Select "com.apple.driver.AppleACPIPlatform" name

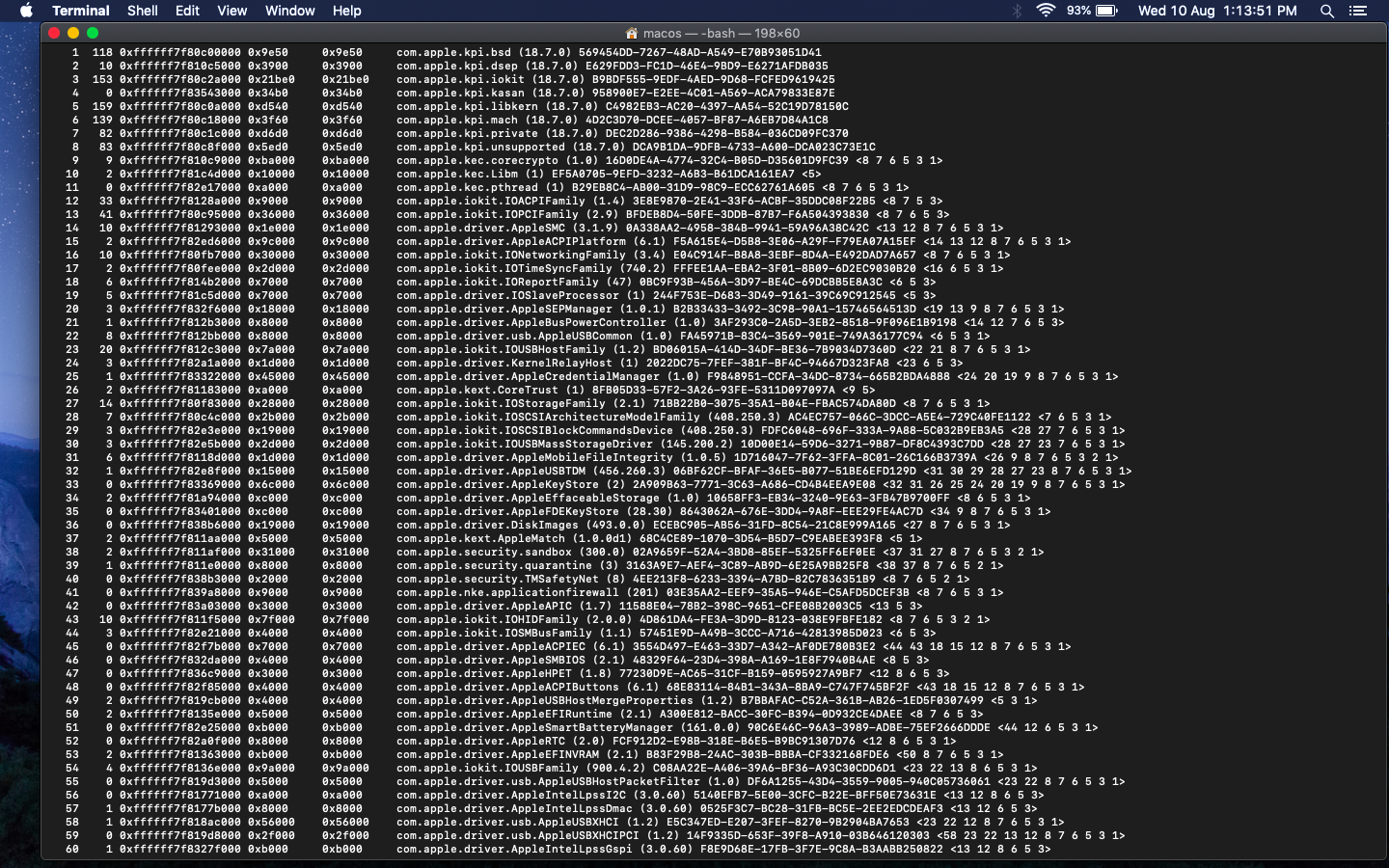point(511,242)
